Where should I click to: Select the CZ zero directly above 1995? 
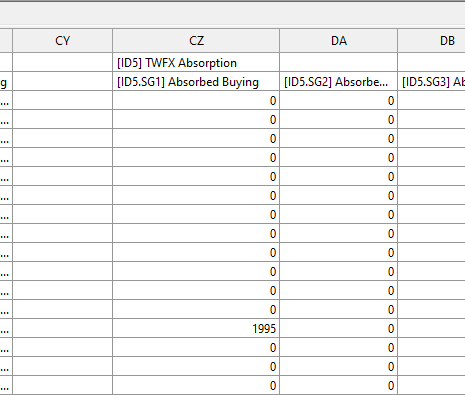[x=196, y=310]
